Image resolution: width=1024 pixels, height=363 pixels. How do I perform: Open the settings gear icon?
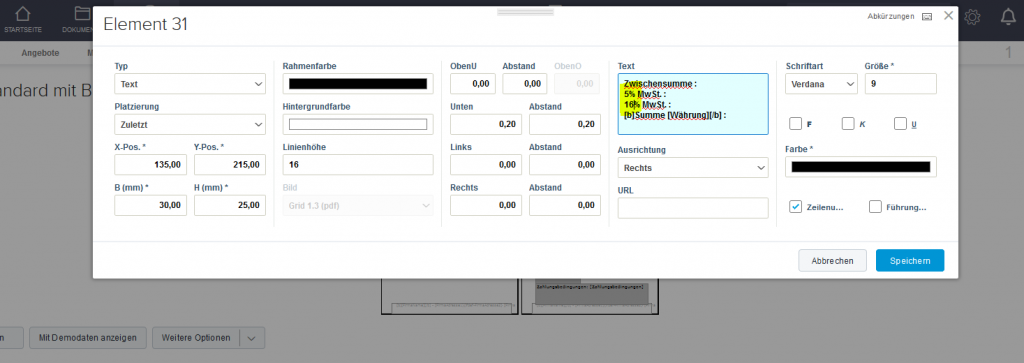(x=972, y=18)
